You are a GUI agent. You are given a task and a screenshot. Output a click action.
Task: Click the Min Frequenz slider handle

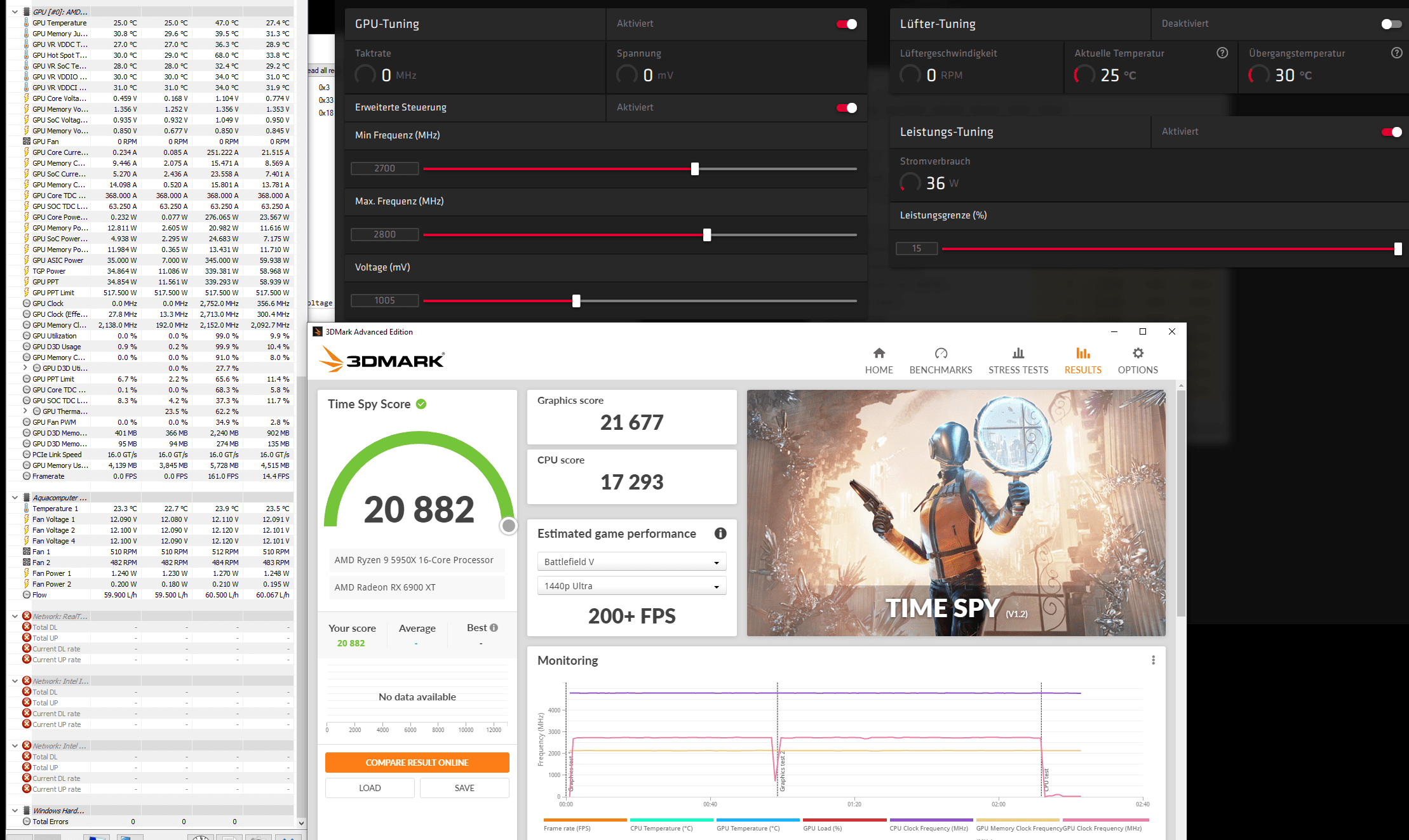[x=694, y=169]
